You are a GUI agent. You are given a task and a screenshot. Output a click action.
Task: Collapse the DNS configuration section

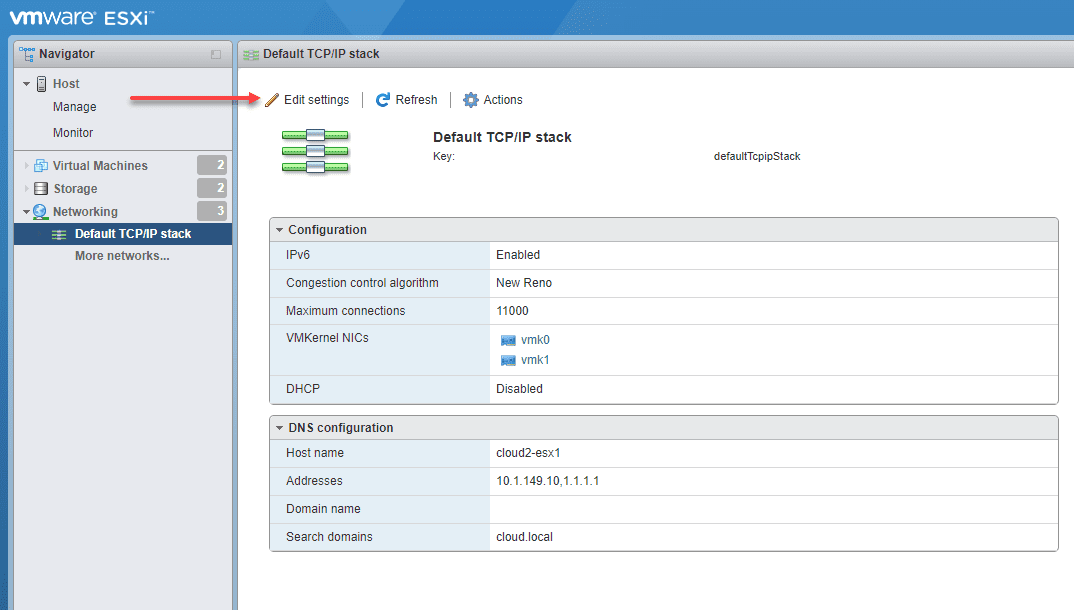279,427
